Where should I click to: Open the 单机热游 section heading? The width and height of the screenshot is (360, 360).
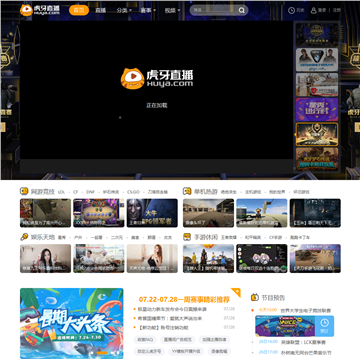(x=205, y=192)
